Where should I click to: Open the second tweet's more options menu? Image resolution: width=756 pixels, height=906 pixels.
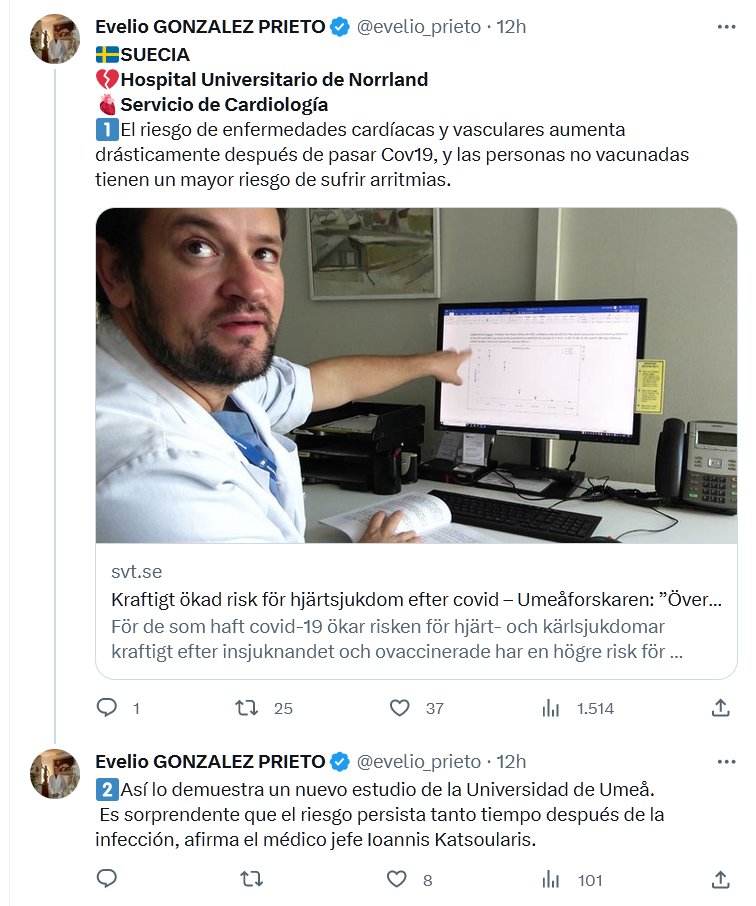click(x=727, y=761)
